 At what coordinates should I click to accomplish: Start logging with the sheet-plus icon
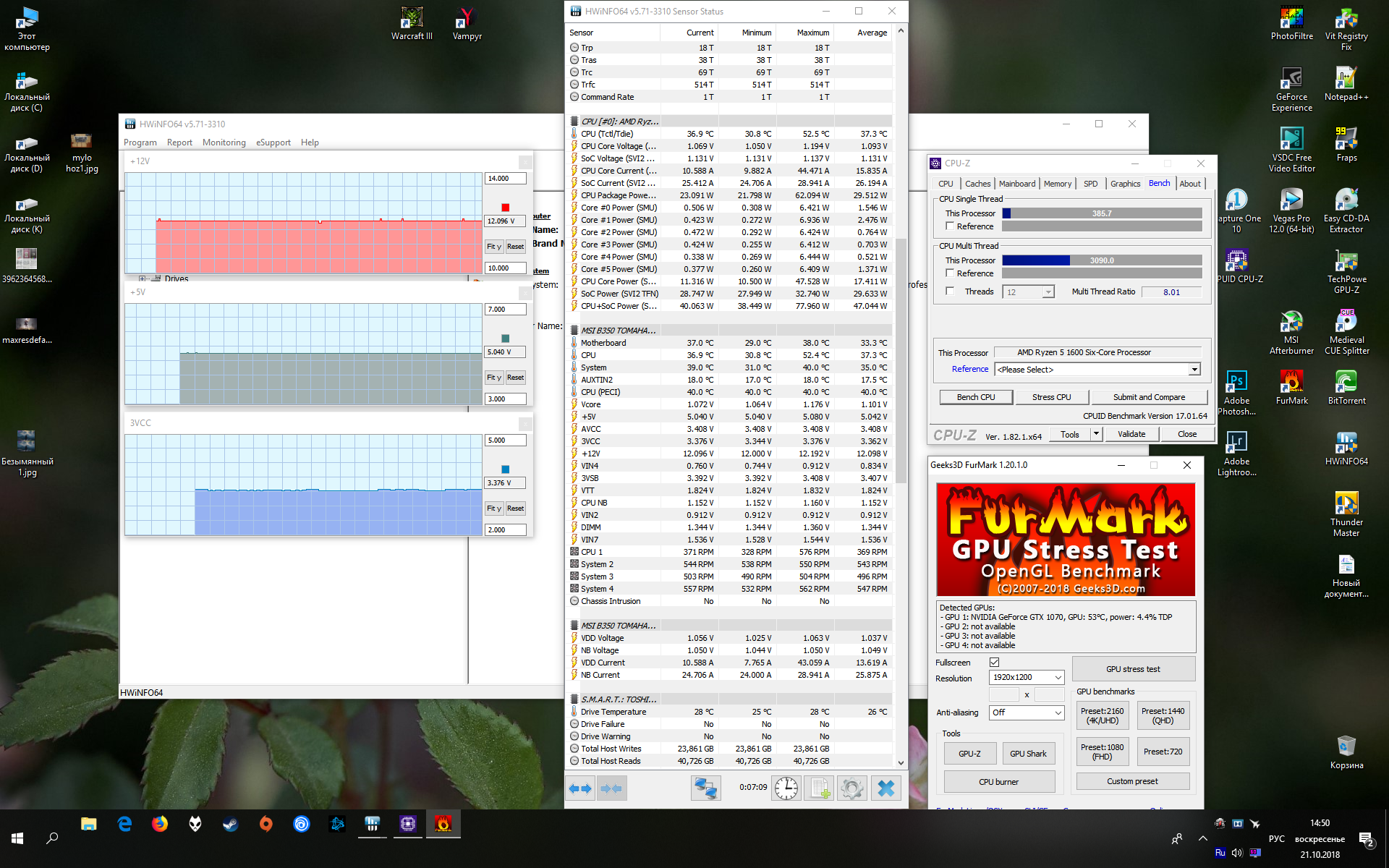click(x=820, y=788)
